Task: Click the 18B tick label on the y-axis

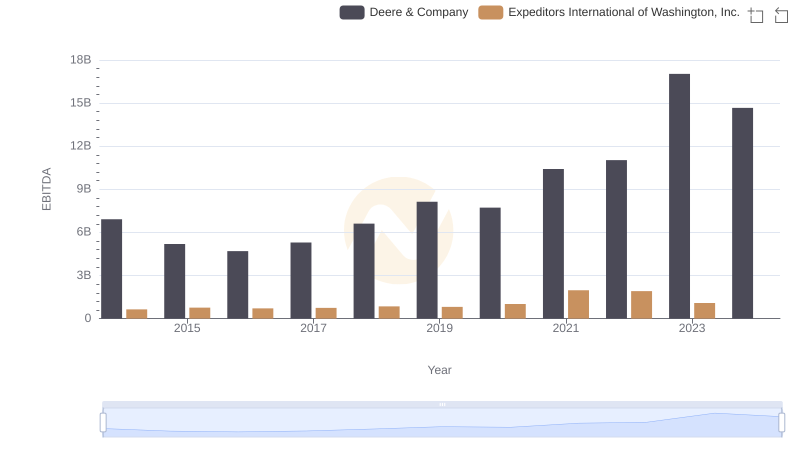Action: coord(80,60)
